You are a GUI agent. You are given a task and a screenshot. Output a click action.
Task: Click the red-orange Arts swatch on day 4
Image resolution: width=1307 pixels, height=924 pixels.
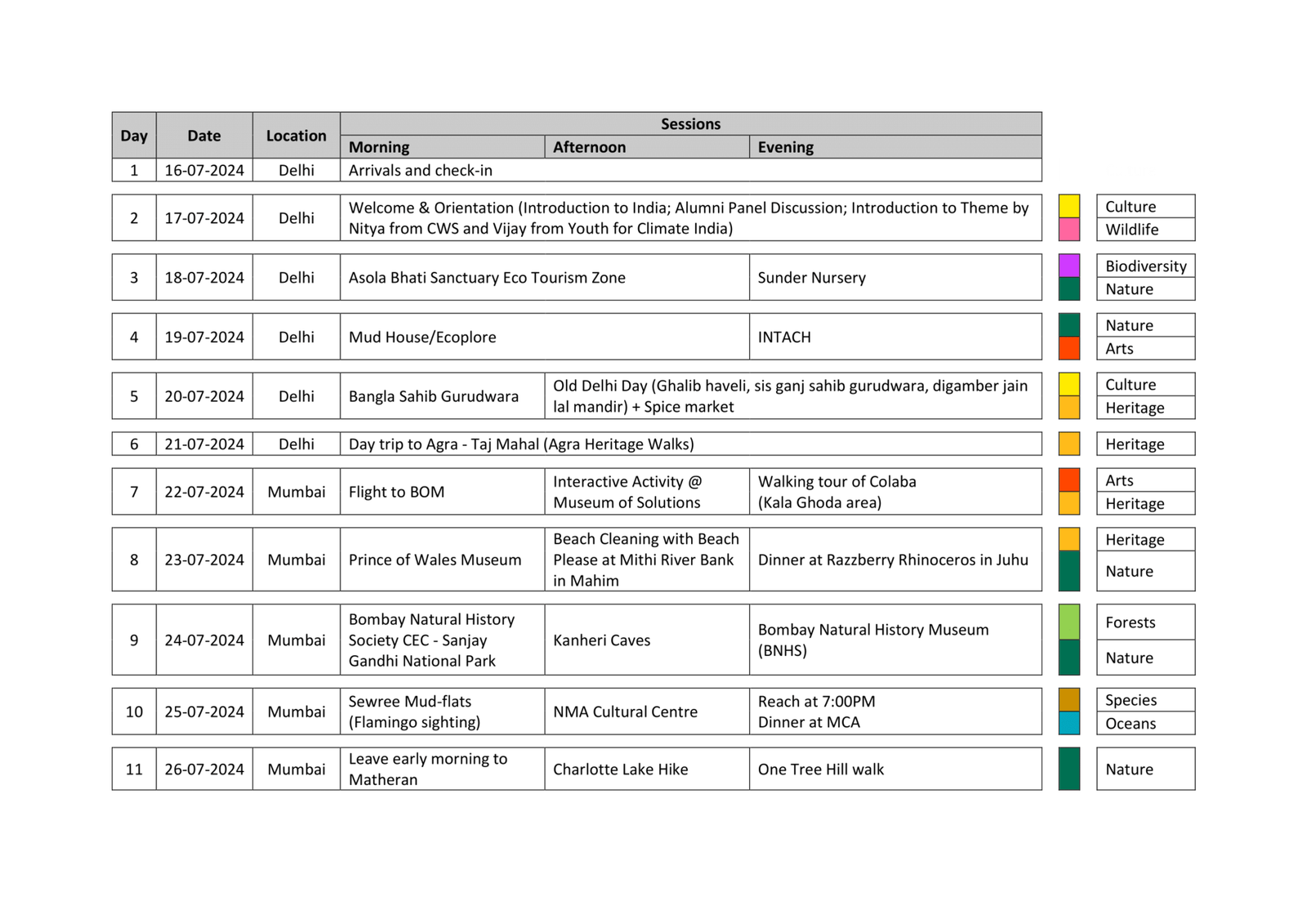point(1069,349)
